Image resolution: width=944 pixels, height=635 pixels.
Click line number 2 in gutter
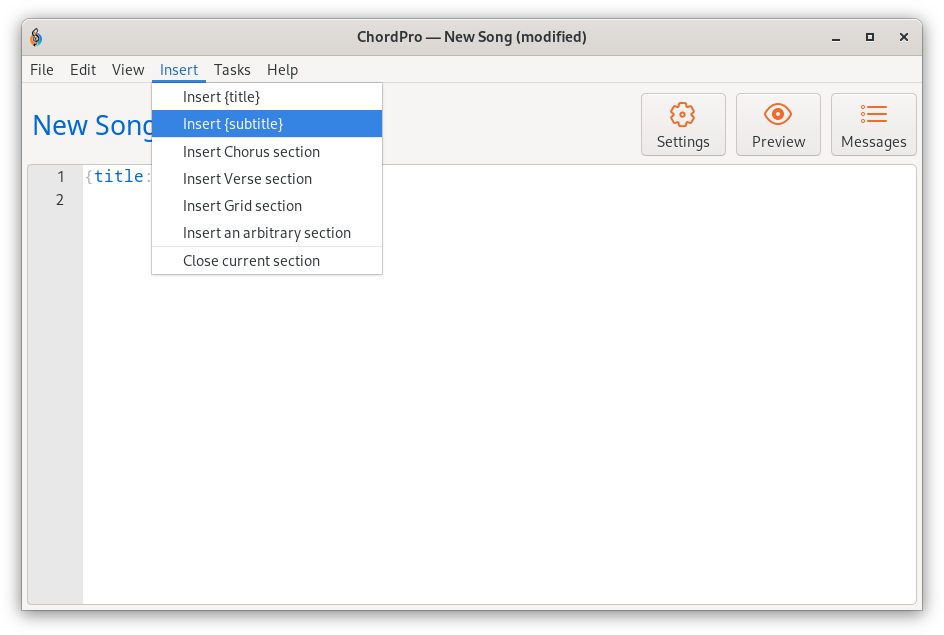pyautogui.click(x=60, y=199)
